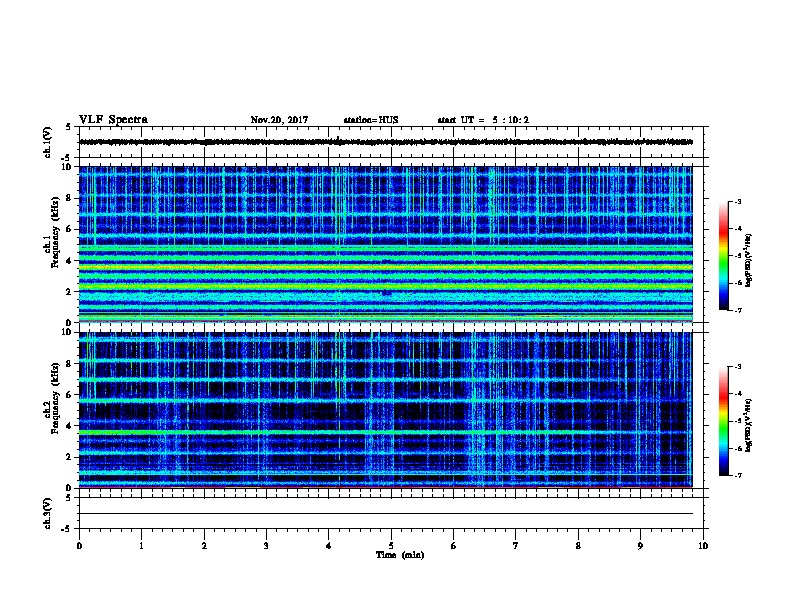Click the lower color scale bar

[723, 421]
